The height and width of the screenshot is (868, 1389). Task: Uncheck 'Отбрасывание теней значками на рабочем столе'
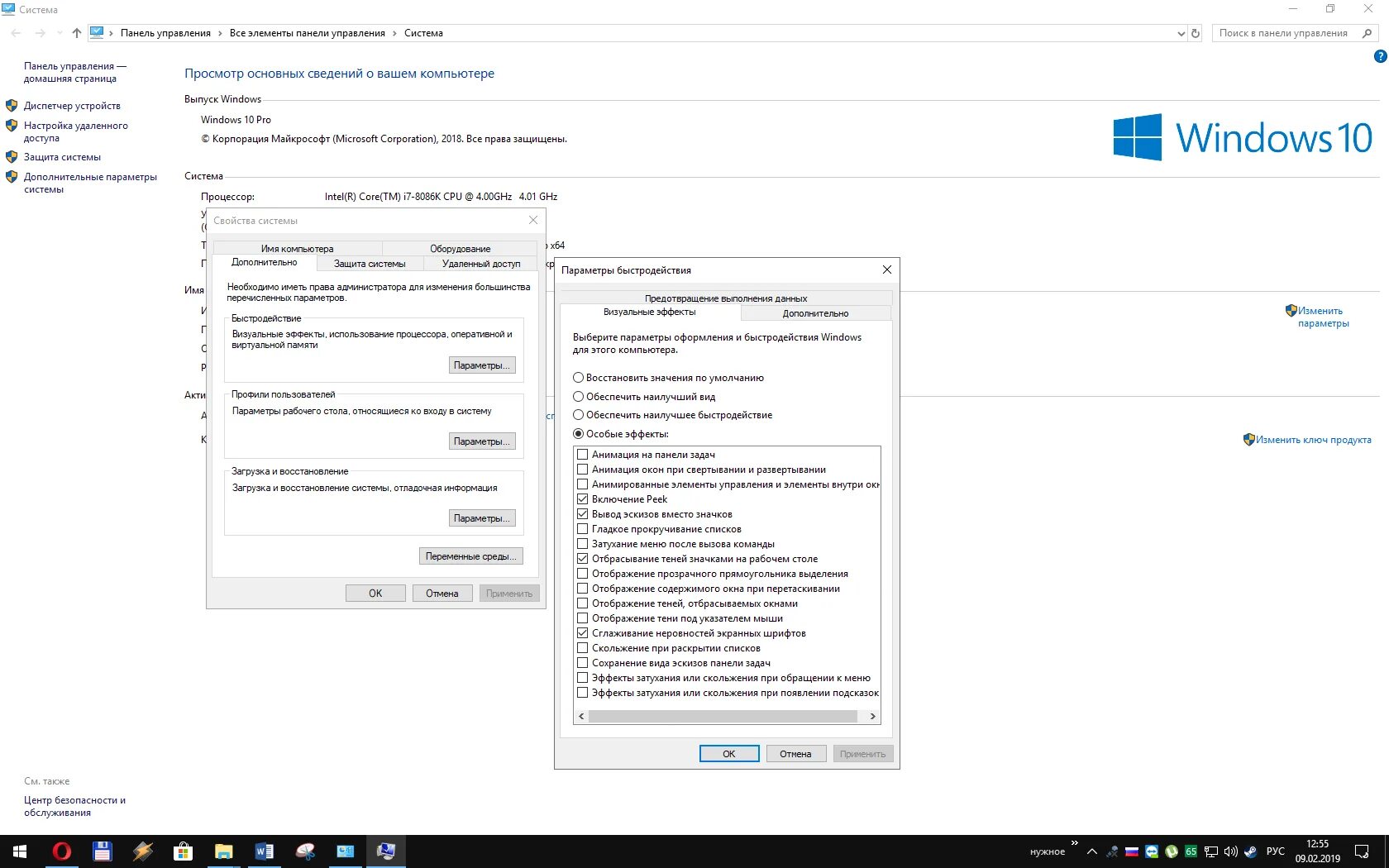point(583,559)
